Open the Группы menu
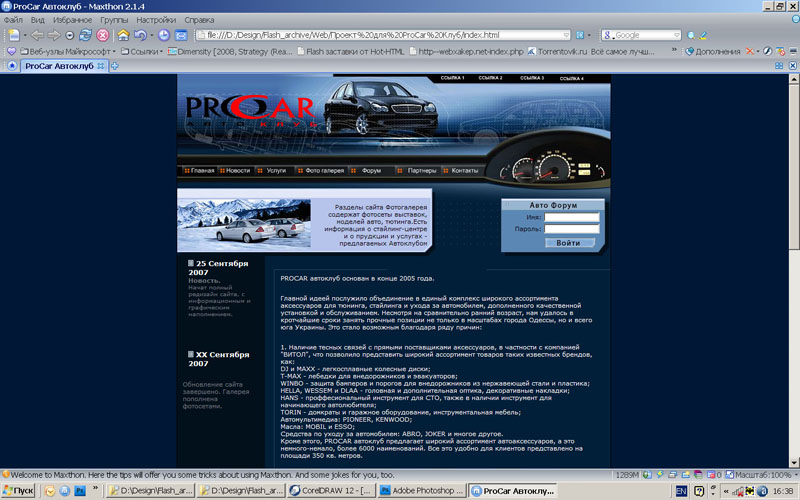This screenshot has height=500, width=800. pos(114,20)
